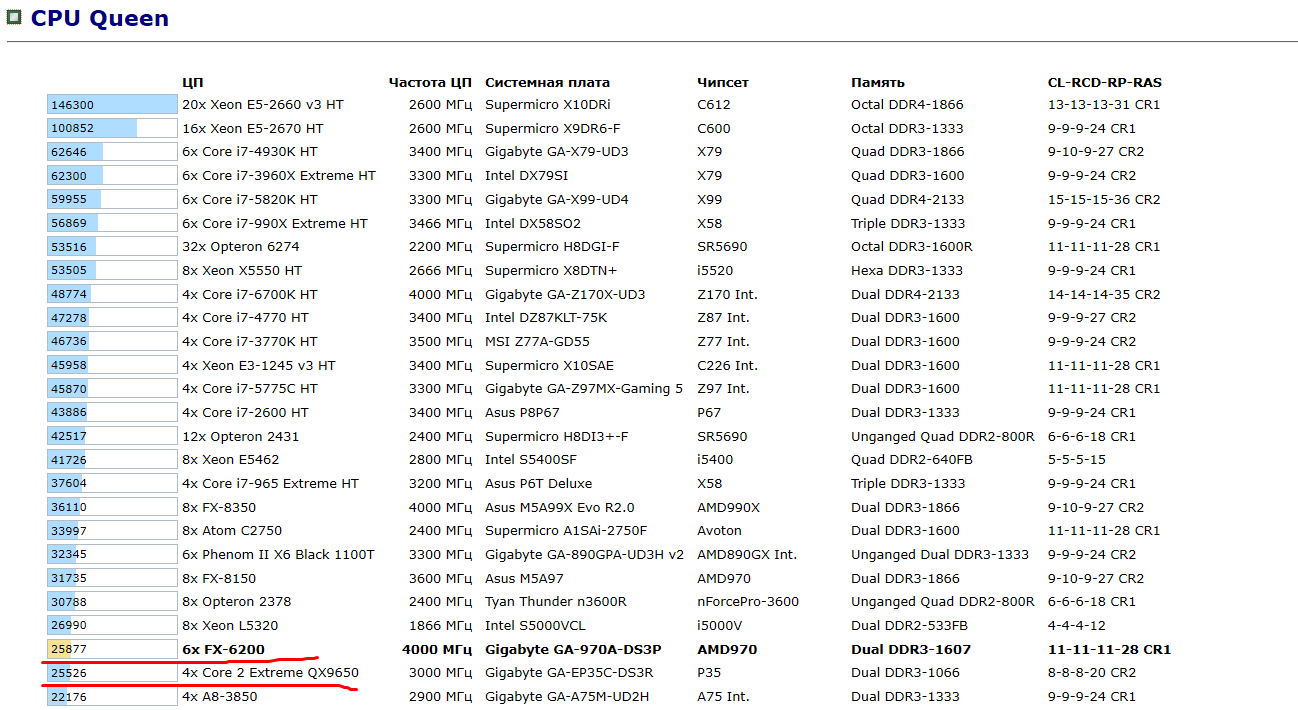Click Gigabyte GA-X99-UD4 motherboard cell
The height and width of the screenshot is (710, 1298).
click(557, 199)
